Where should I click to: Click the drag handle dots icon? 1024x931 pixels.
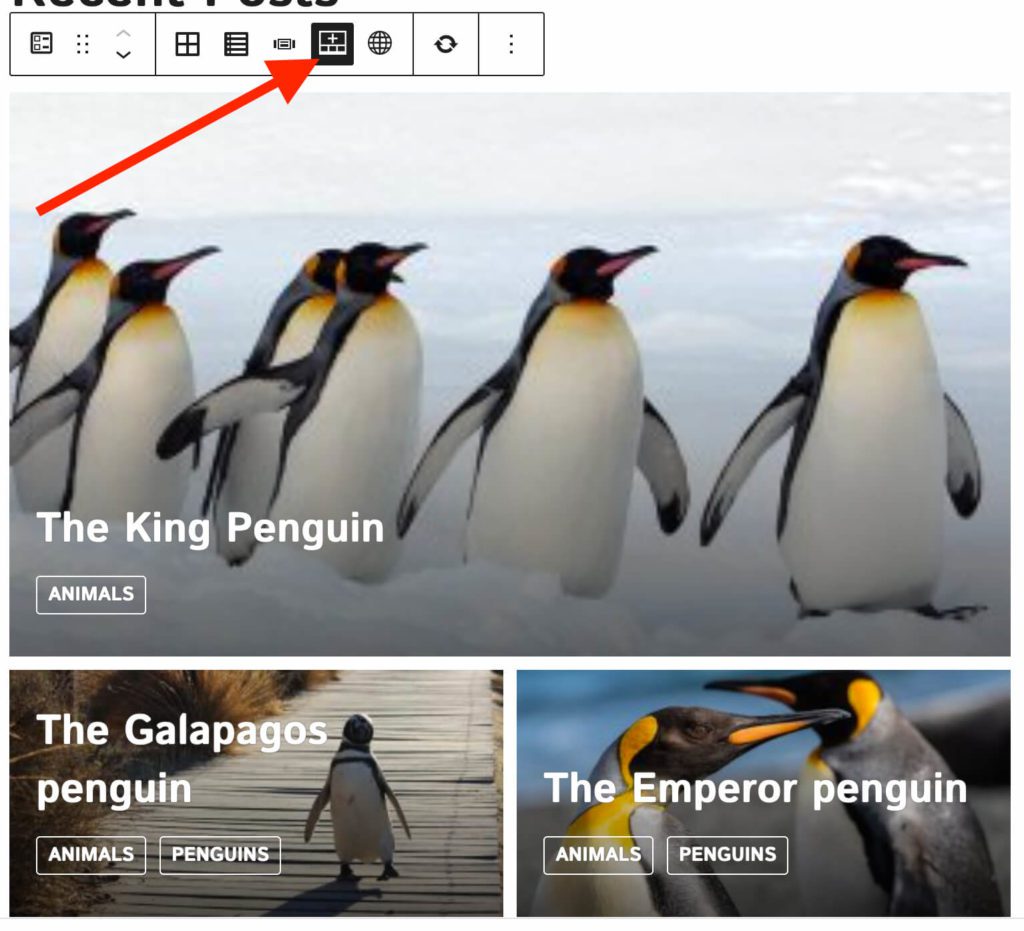(82, 44)
